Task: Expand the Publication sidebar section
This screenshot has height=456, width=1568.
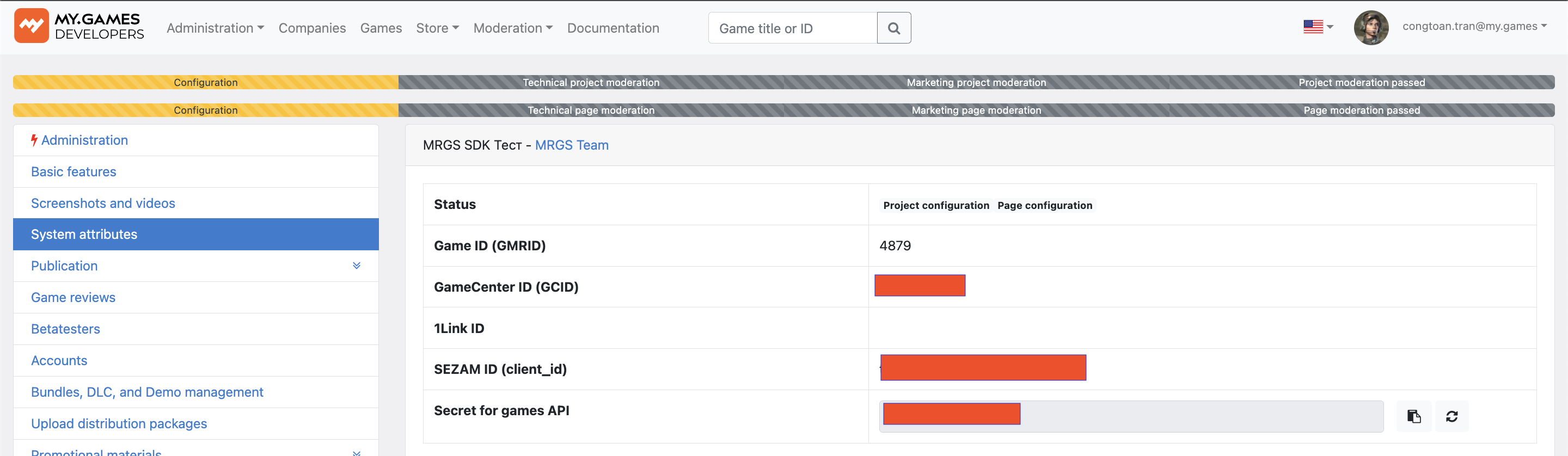Action: [x=357, y=266]
